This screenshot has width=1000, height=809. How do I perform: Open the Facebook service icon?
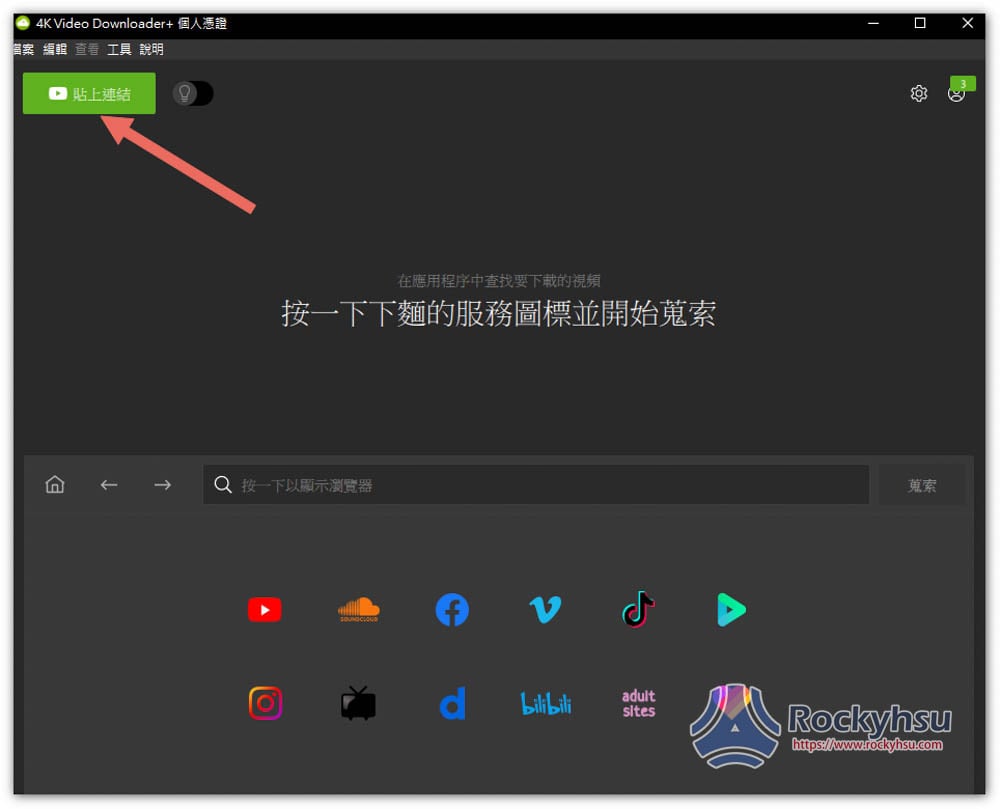(x=452, y=610)
